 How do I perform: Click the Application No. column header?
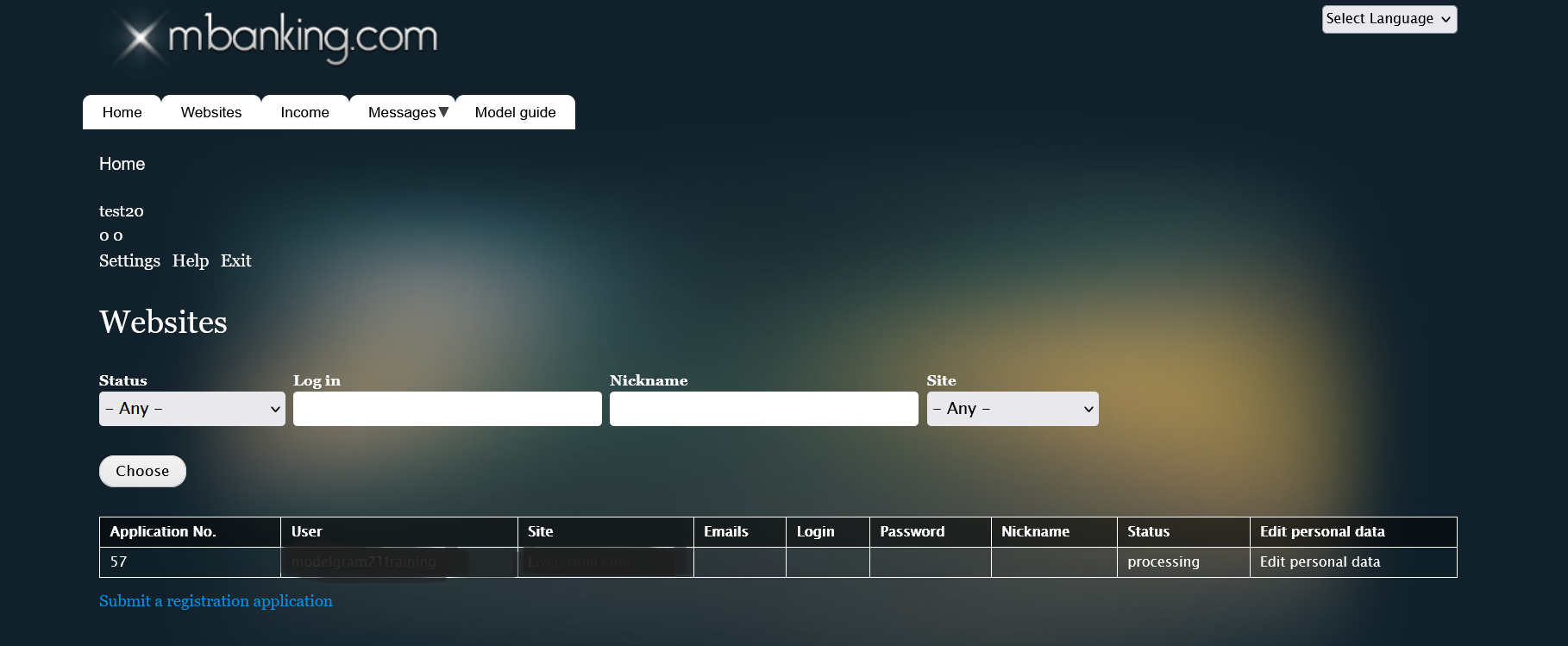(x=163, y=531)
